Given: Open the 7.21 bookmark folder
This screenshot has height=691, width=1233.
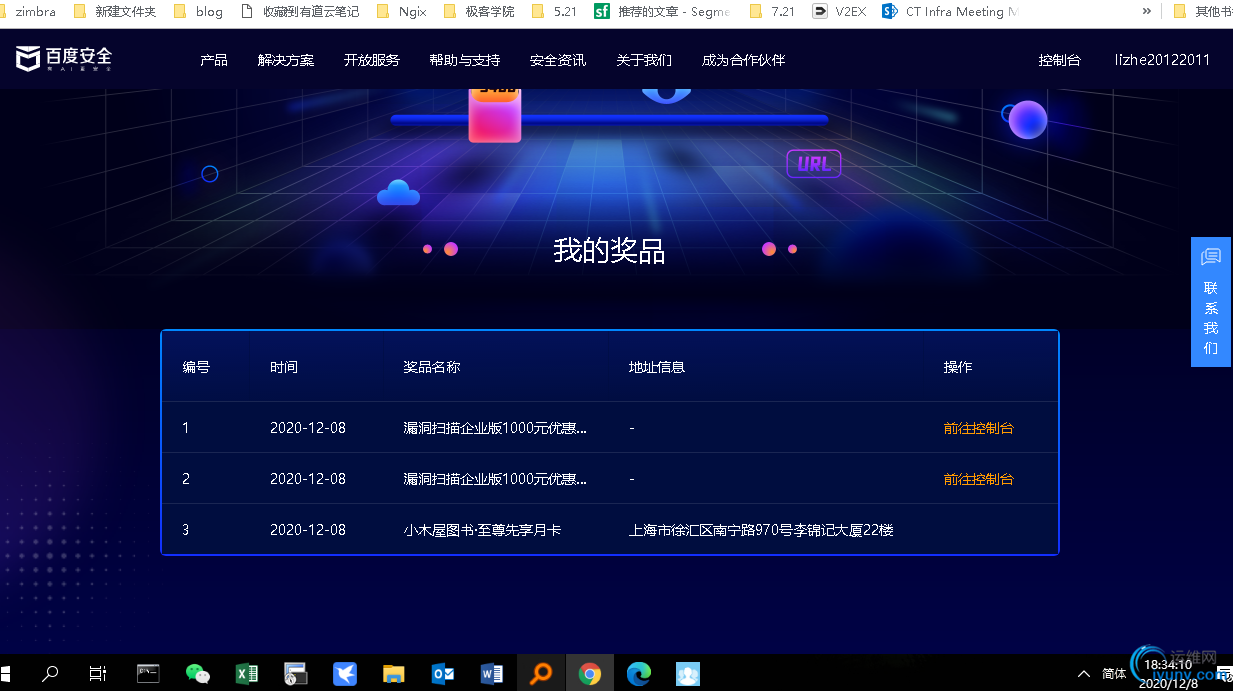Looking at the screenshot, I should tap(772, 12).
